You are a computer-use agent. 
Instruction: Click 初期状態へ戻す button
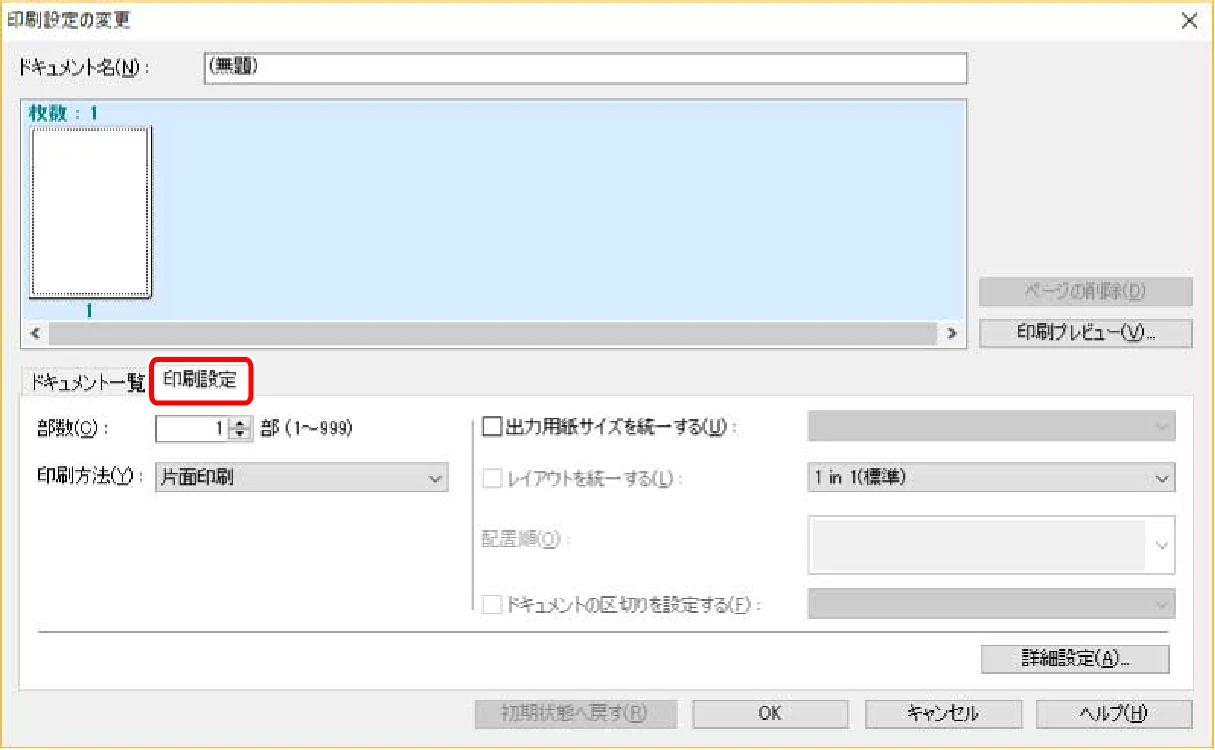pos(575,713)
